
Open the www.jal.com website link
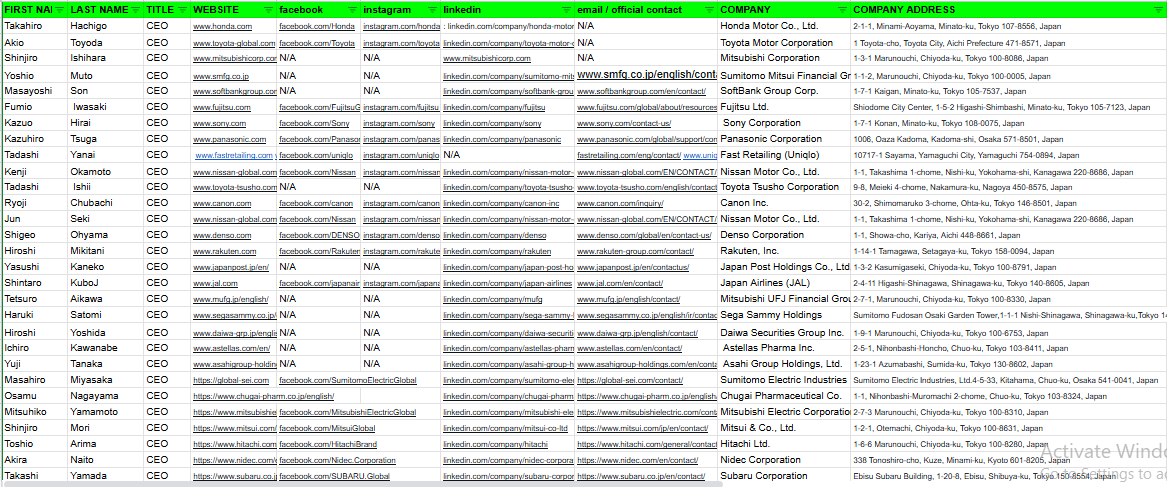click(215, 284)
